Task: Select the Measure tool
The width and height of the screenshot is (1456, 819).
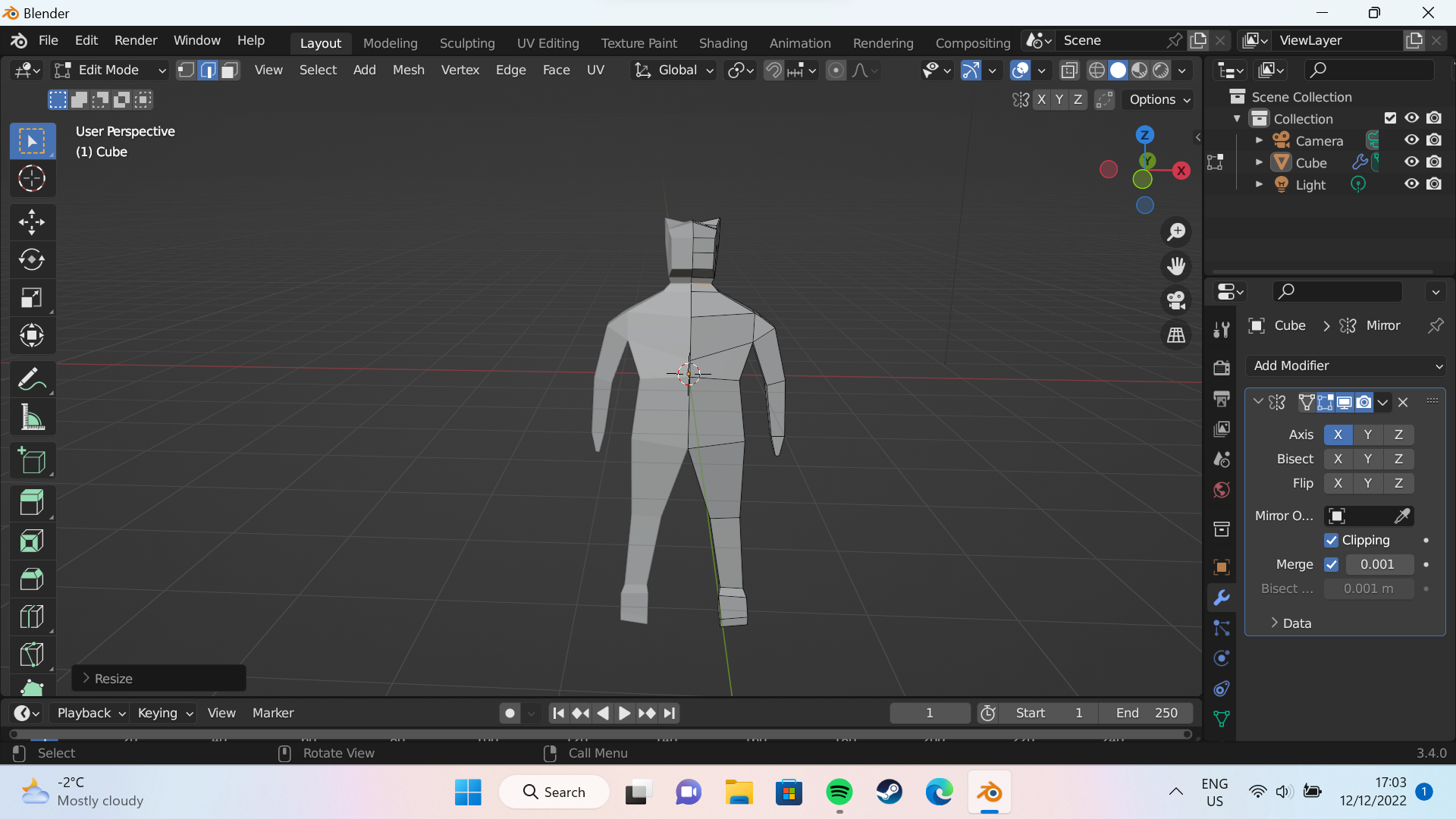Action: pyautogui.click(x=32, y=417)
